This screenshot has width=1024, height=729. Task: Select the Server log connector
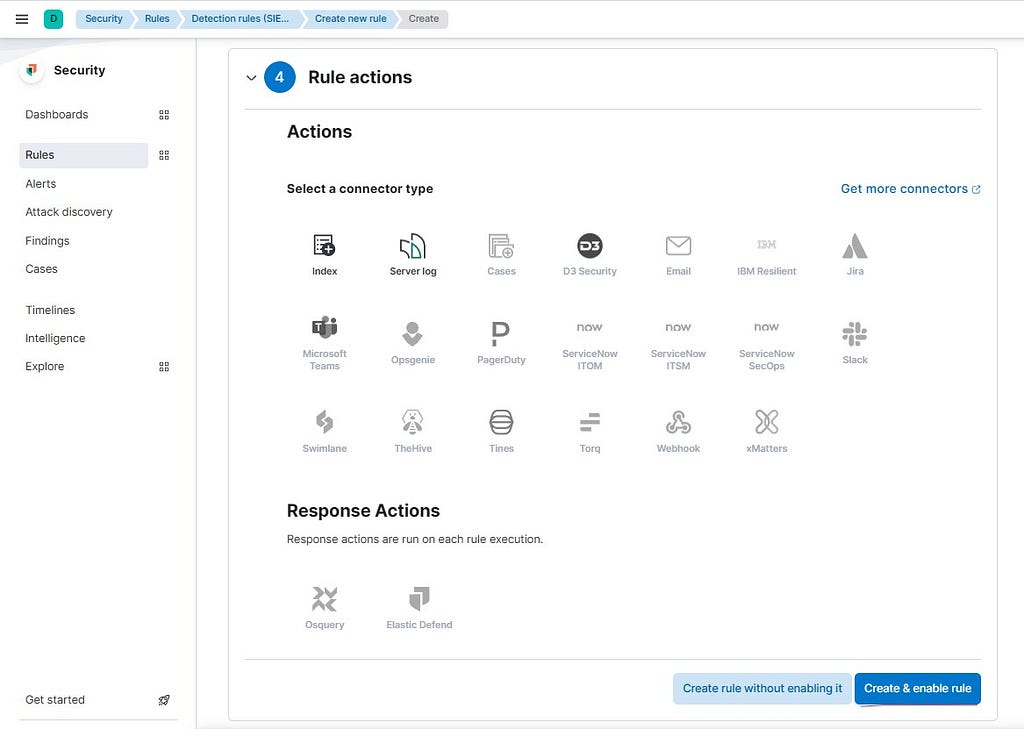(x=413, y=255)
